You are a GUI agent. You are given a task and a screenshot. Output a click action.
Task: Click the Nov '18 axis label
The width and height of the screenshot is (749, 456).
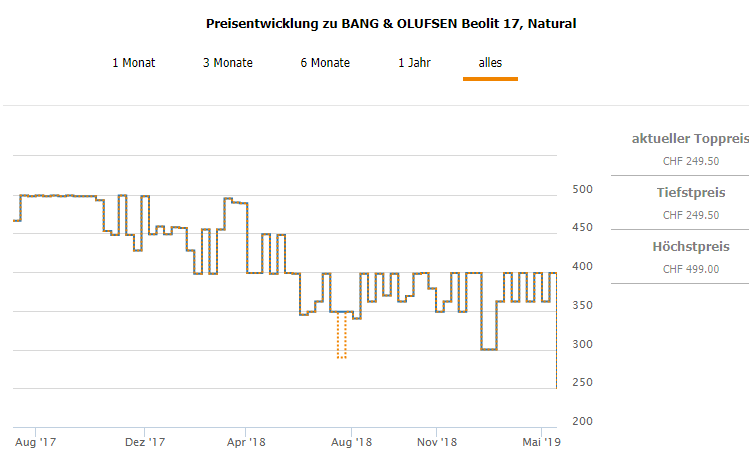coord(437,441)
